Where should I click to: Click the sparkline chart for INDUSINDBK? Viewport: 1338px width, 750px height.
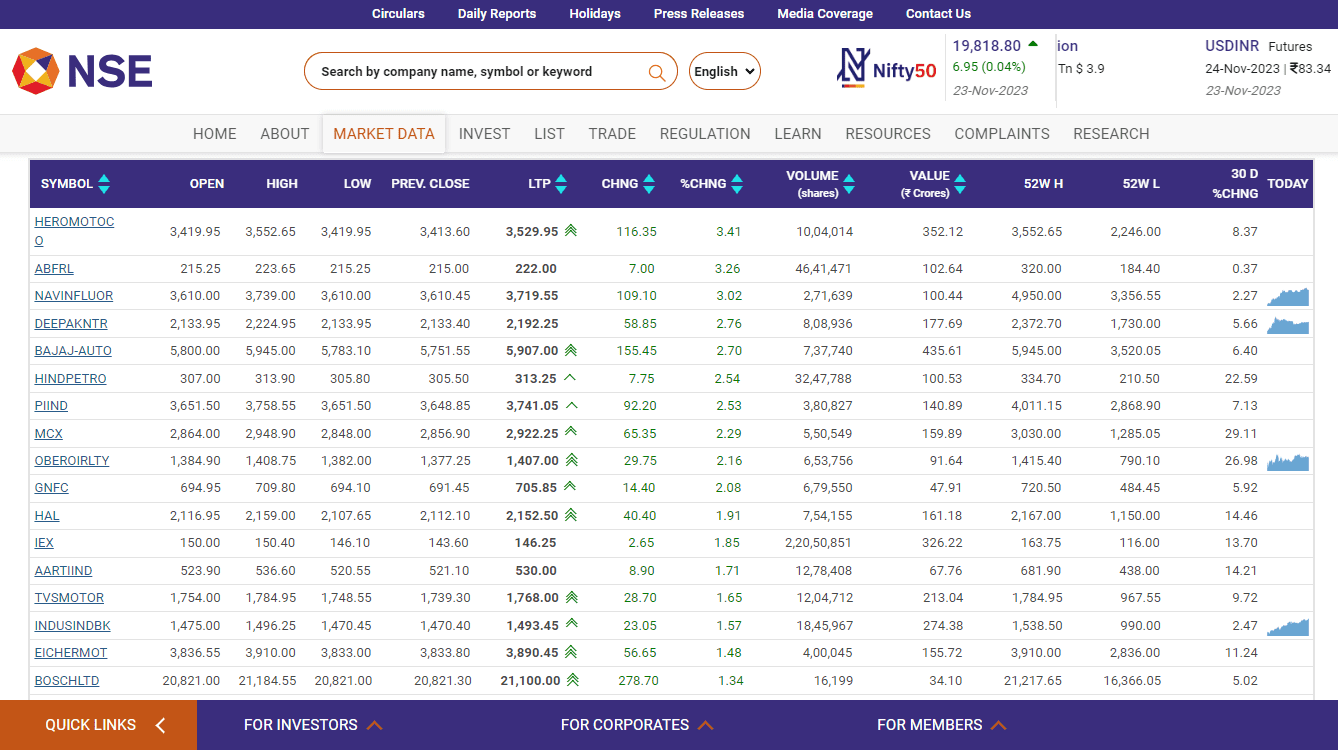(1288, 626)
